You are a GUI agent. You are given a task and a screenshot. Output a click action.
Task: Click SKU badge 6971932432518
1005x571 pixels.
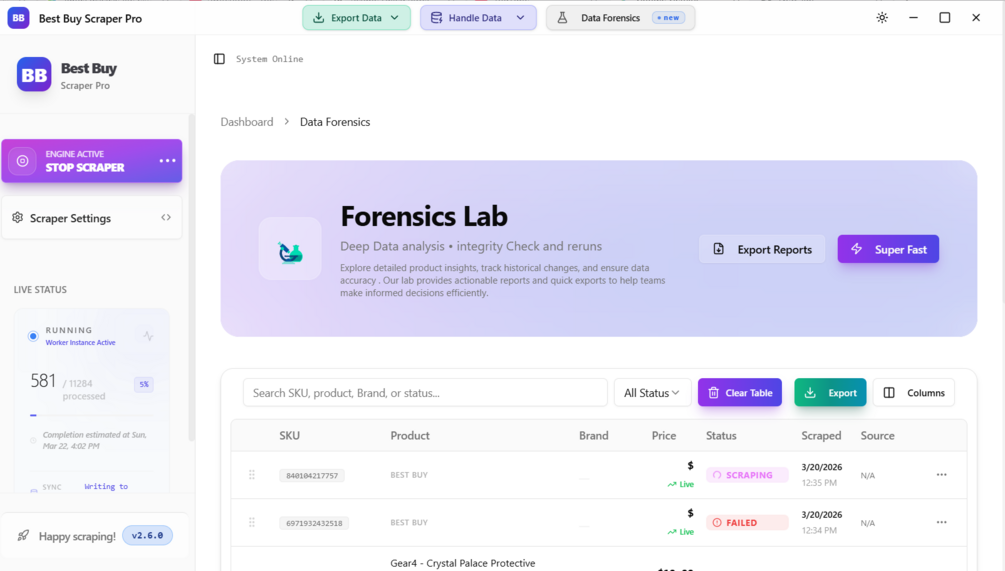point(315,523)
